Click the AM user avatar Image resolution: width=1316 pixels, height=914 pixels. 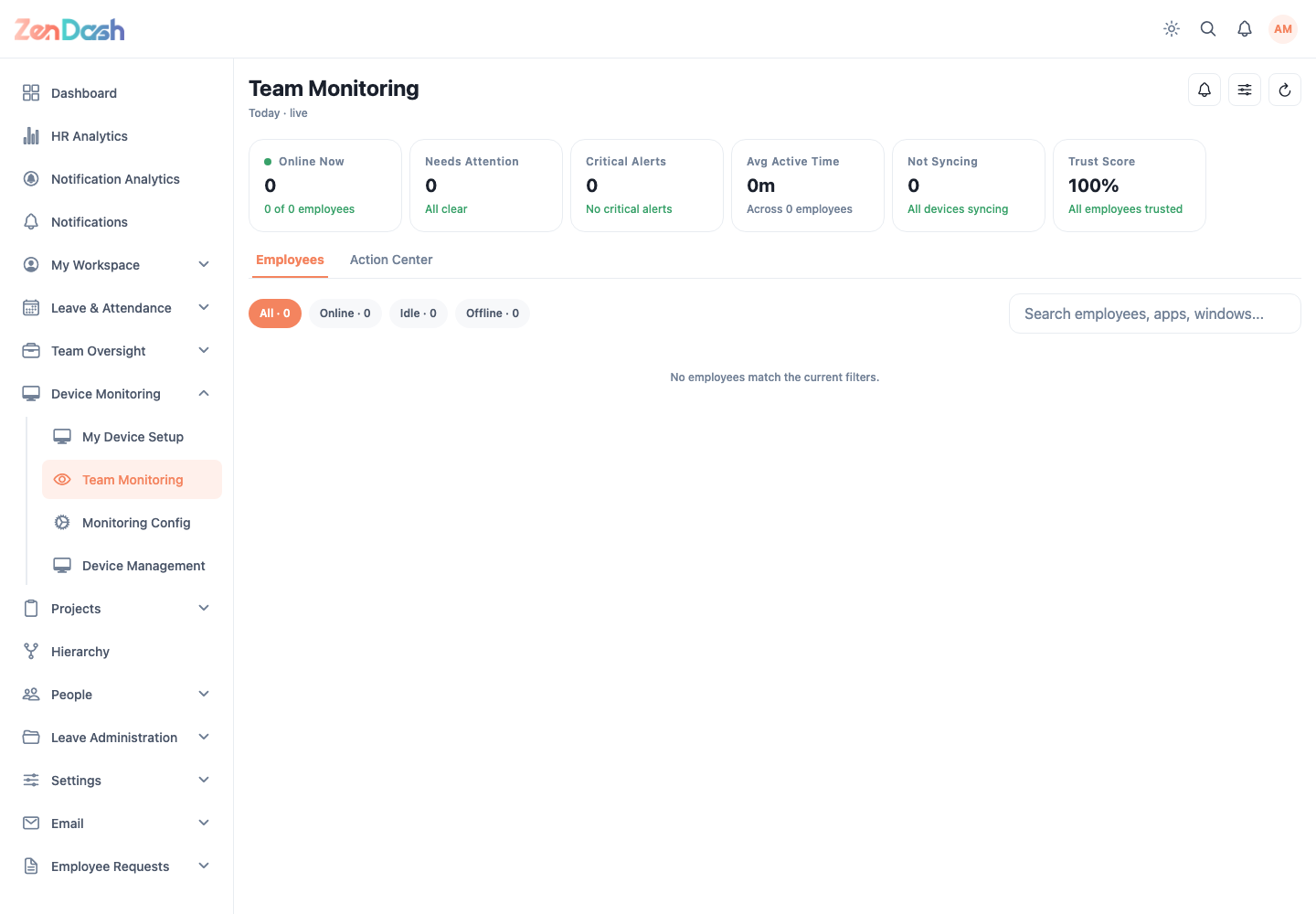coord(1283,29)
